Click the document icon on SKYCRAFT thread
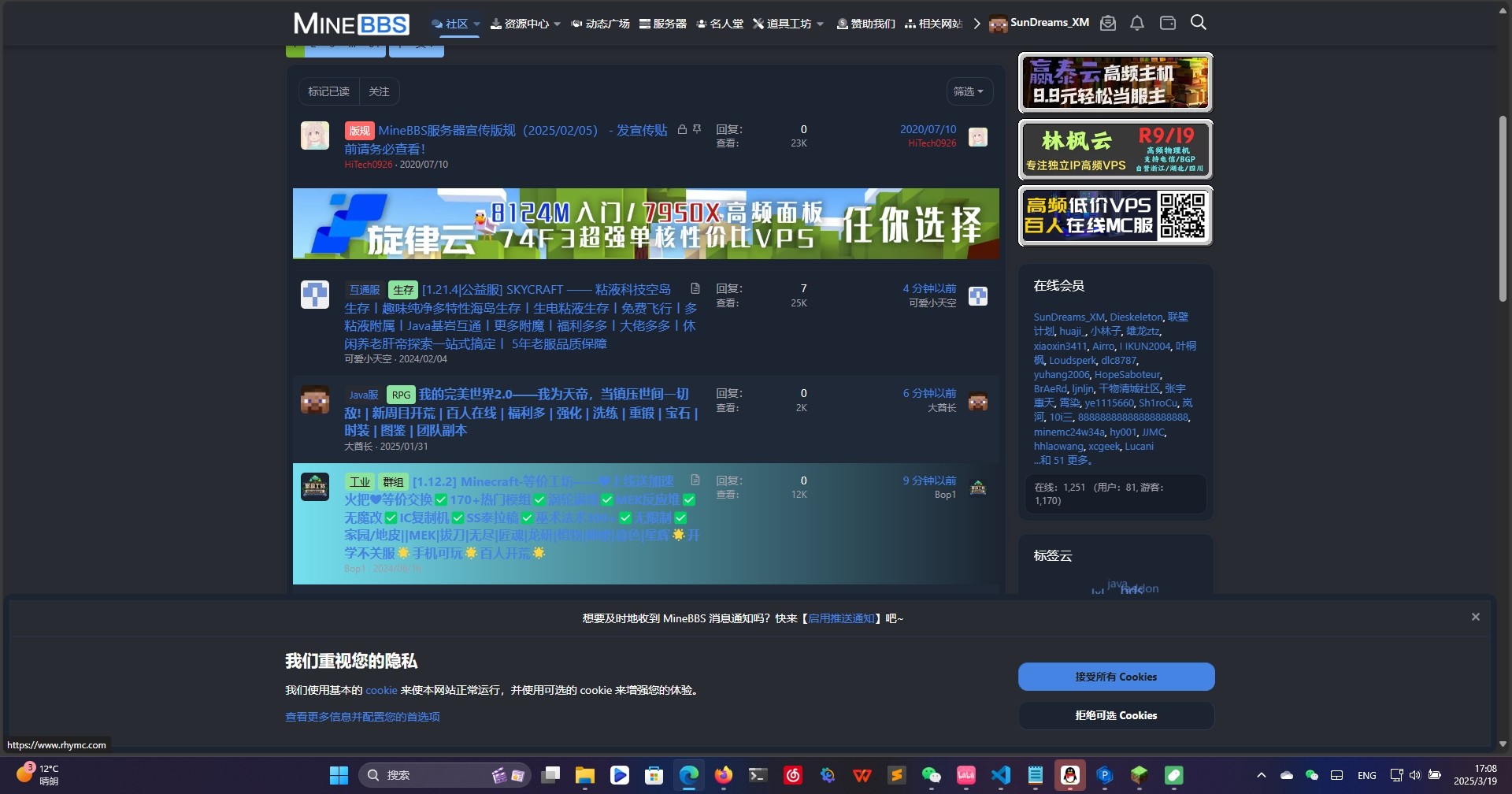The width and height of the screenshot is (1512, 794). point(695,288)
